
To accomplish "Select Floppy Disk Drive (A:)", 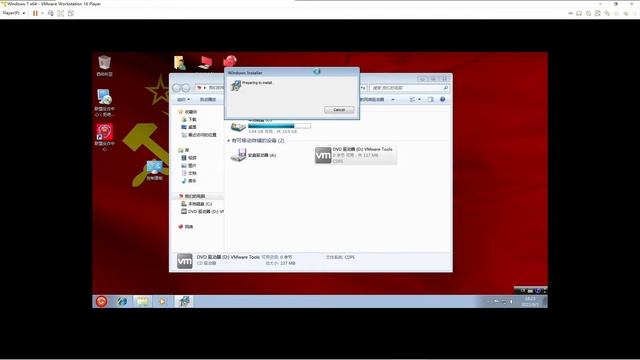I will coord(253,155).
